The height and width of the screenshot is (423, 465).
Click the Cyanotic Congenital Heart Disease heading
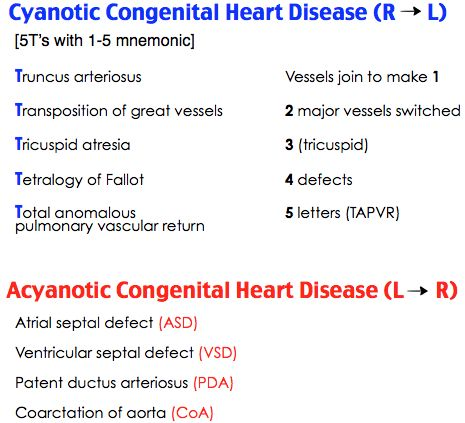(227, 13)
